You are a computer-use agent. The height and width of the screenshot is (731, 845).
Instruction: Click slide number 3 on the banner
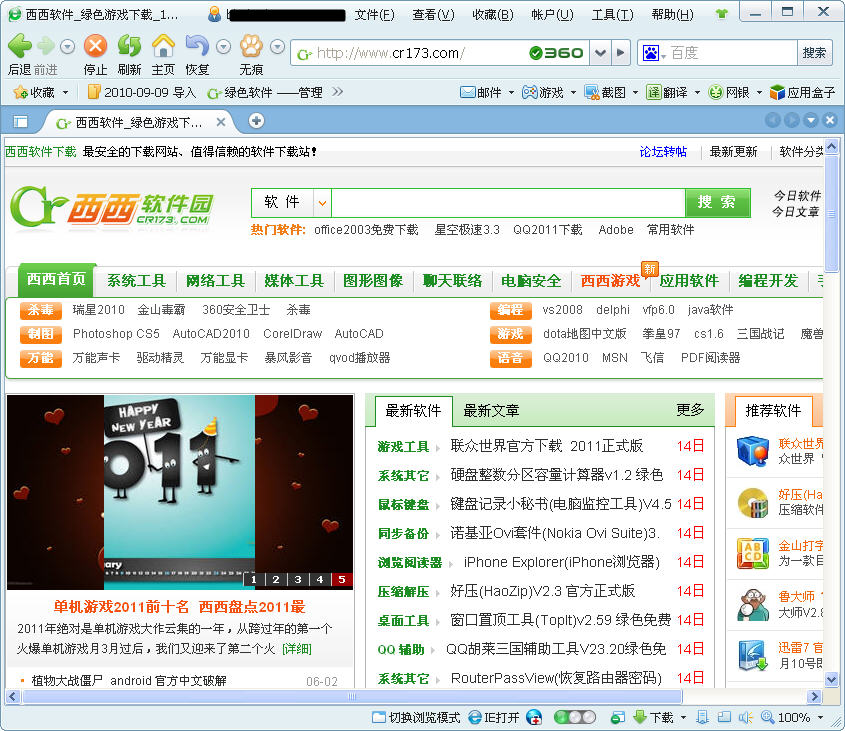pos(297,579)
